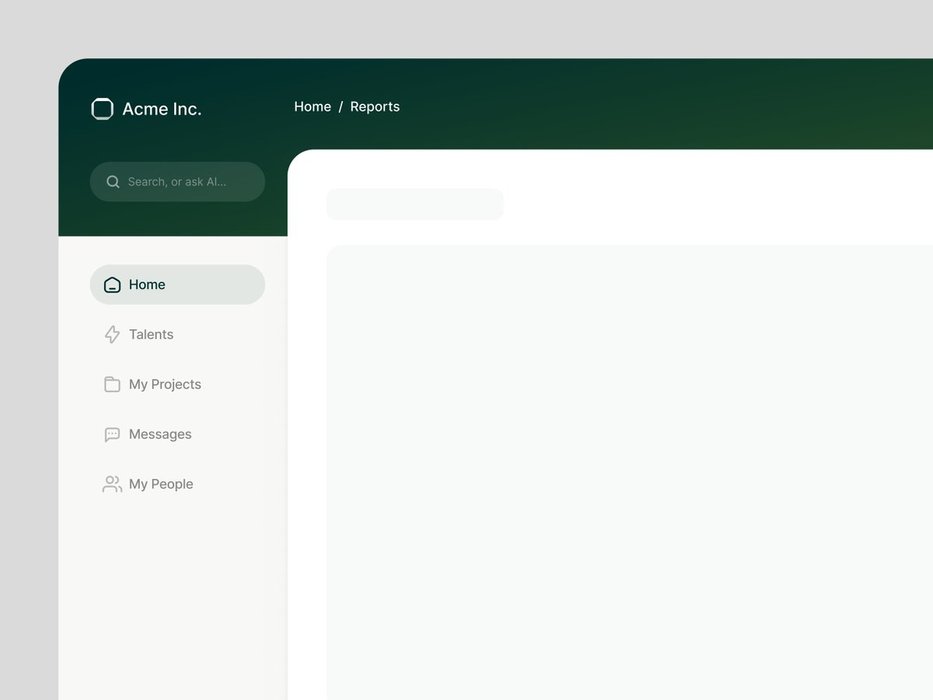Click the Messages chat bubble icon

click(112, 435)
